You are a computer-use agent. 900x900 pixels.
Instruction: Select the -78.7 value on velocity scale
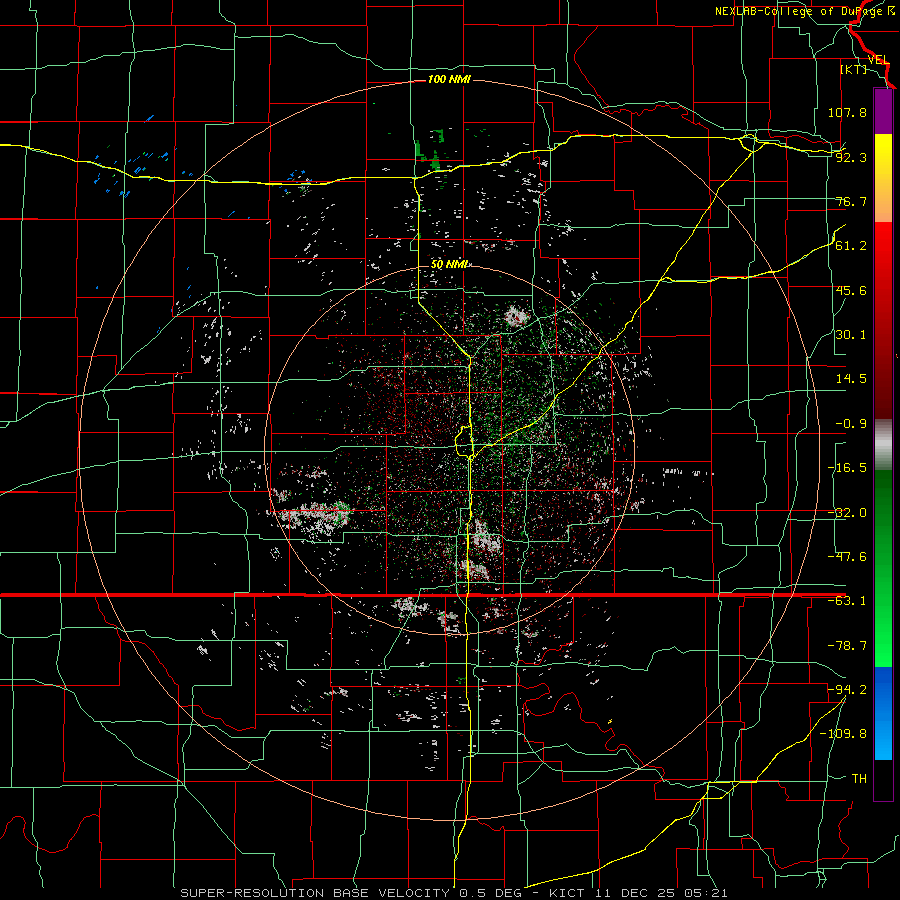pos(847,646)
